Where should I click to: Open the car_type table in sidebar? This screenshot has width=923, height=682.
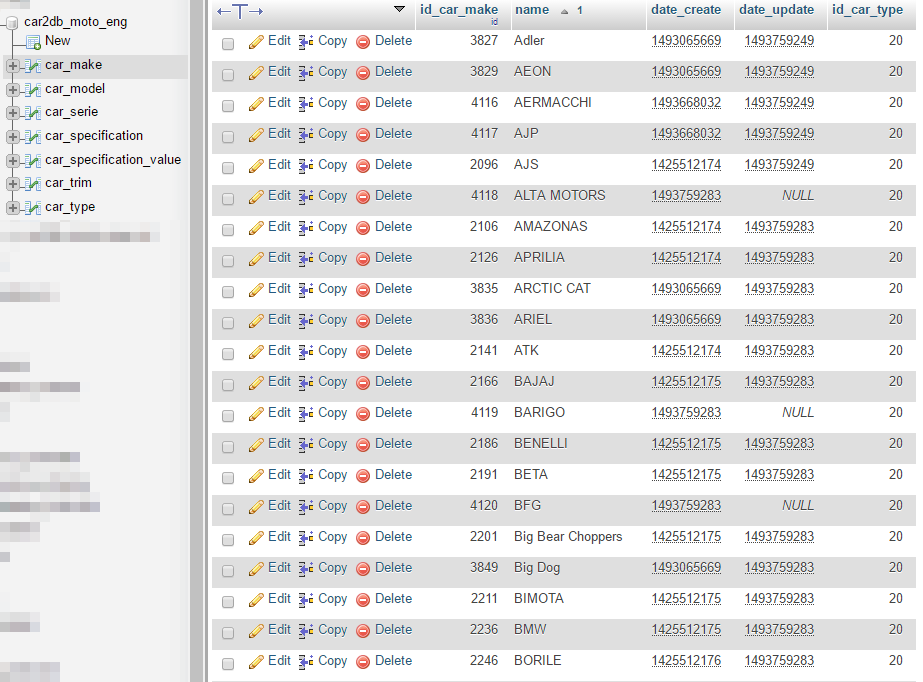click(70, 207)
